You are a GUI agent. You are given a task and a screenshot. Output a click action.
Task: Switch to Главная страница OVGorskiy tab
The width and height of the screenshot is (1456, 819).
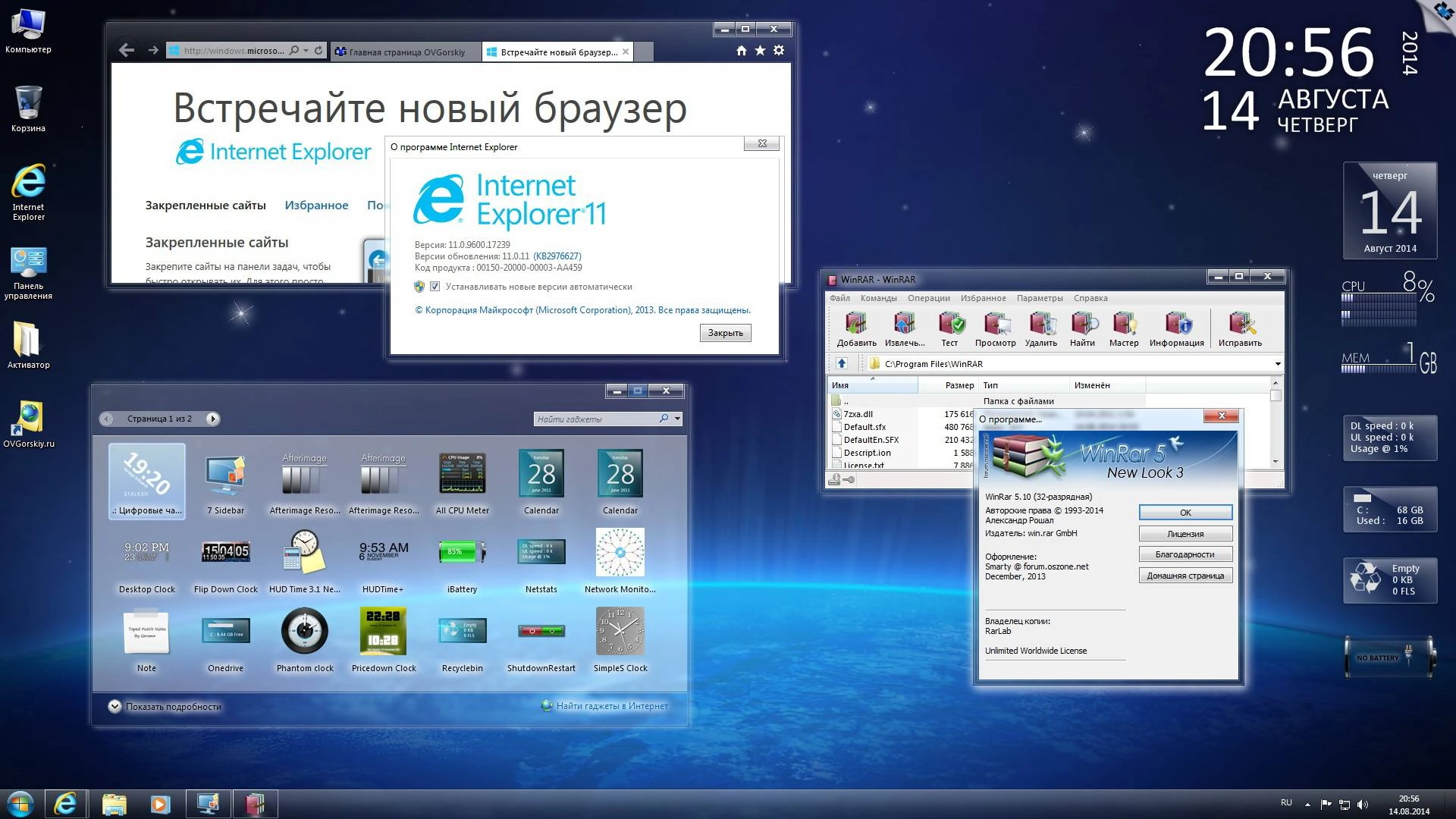406,52
